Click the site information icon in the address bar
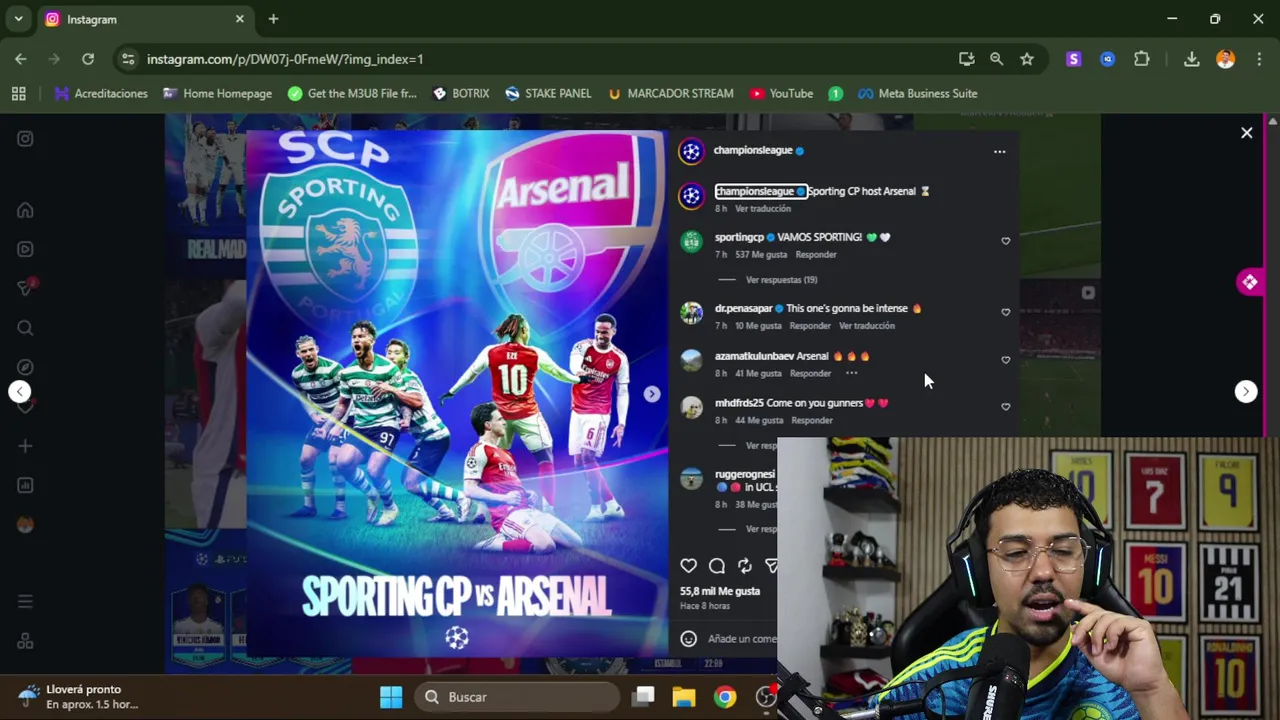This screenshot has width=1280, height=720. point(128,59)
